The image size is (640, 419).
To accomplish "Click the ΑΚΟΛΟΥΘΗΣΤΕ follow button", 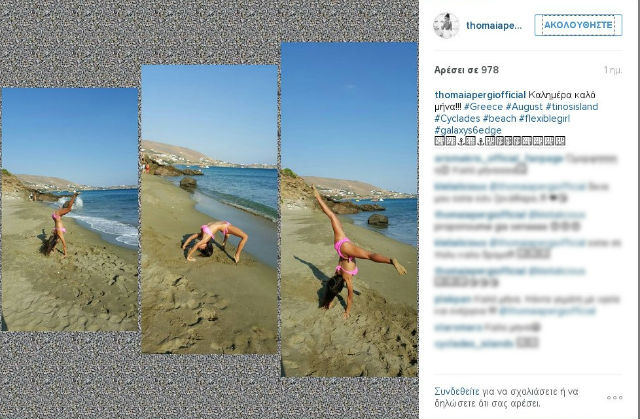I will pos(578,25).
